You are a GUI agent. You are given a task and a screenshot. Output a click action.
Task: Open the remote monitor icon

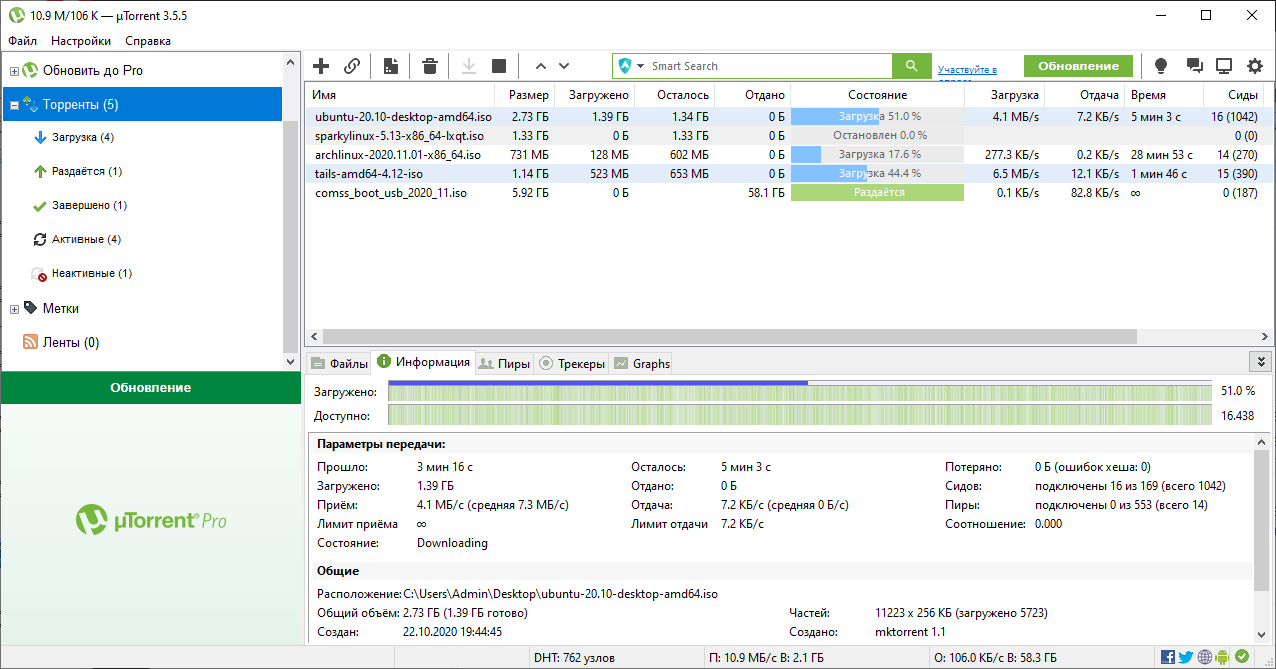[x=1224, y=66]
